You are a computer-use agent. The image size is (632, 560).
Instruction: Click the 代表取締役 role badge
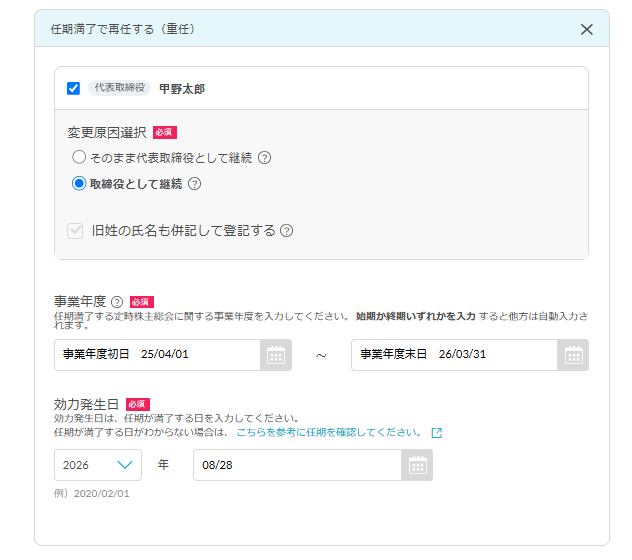tap(120, 88)
